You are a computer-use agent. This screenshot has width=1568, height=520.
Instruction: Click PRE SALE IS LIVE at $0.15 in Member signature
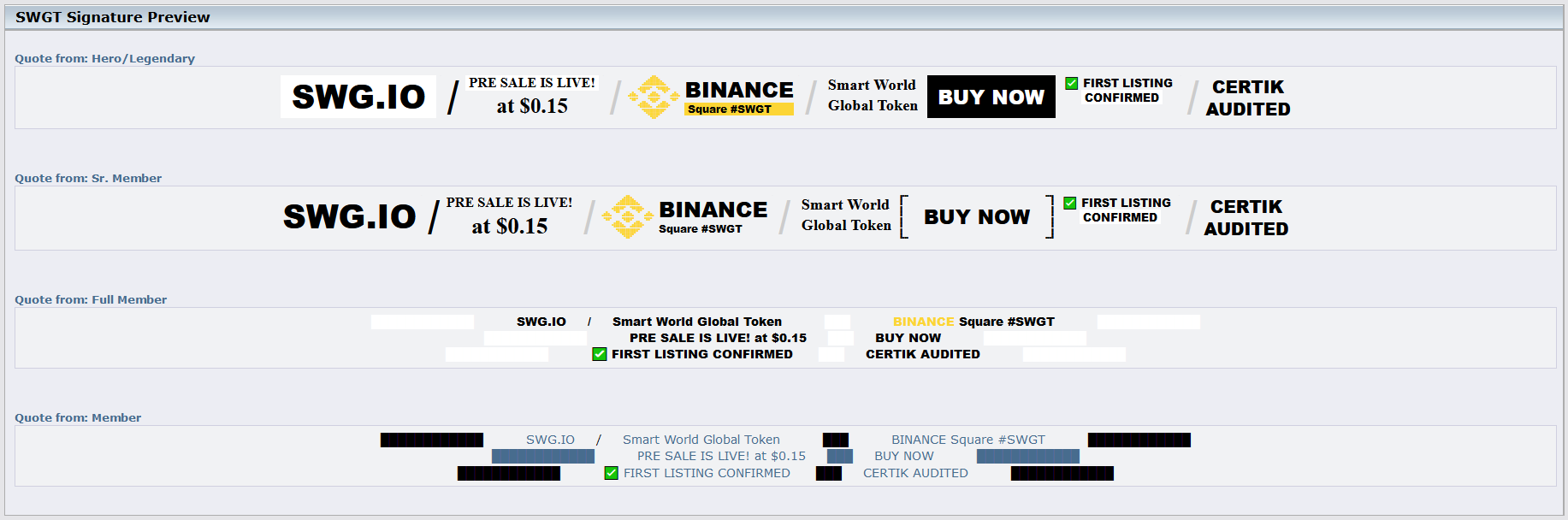tap(721, 456)
